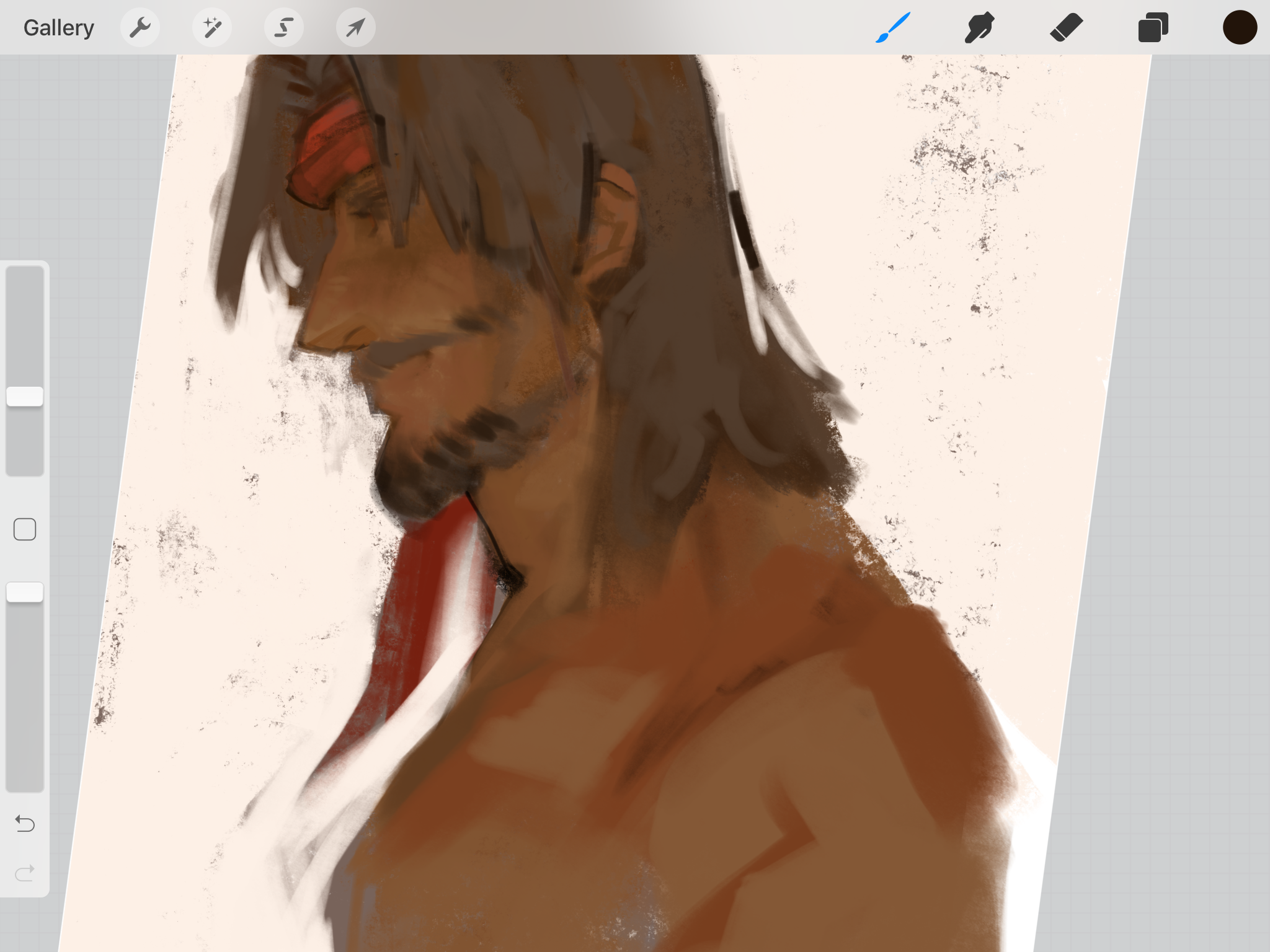Toggle the square Modify button on sidebar
The height and width of the screenshot is (952, 1270).
[25, 529]
